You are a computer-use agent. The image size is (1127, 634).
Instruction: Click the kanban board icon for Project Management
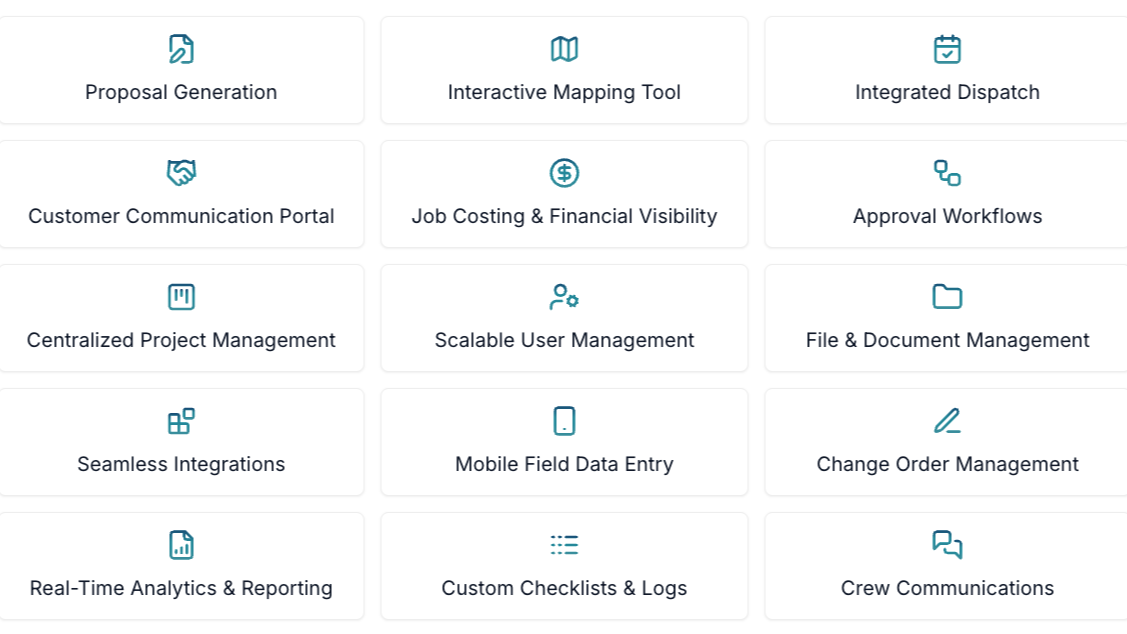tap(181, 297)
